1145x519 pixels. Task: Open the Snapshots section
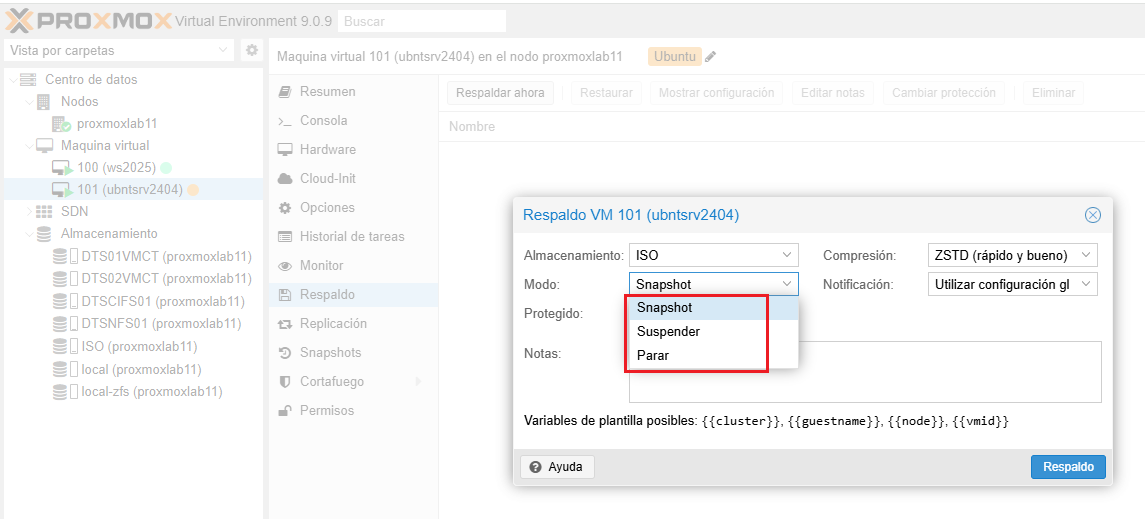[353, 353]
